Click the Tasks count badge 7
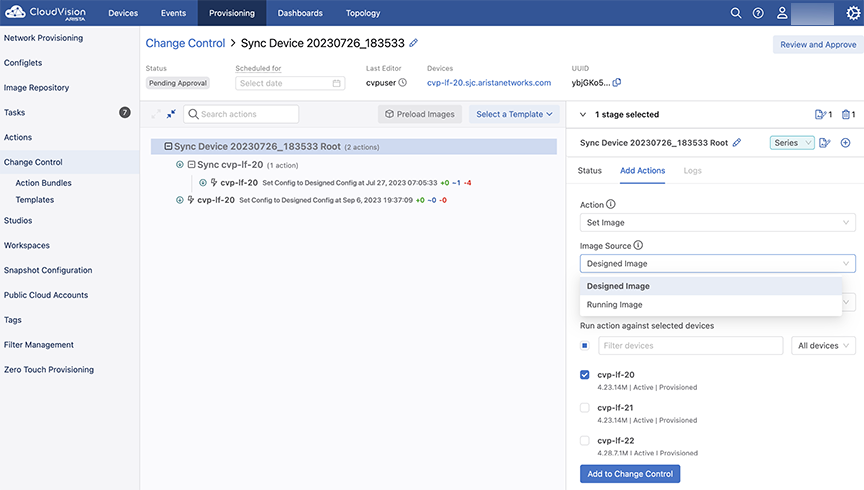The image size is (864, 490). coord(125,112)
